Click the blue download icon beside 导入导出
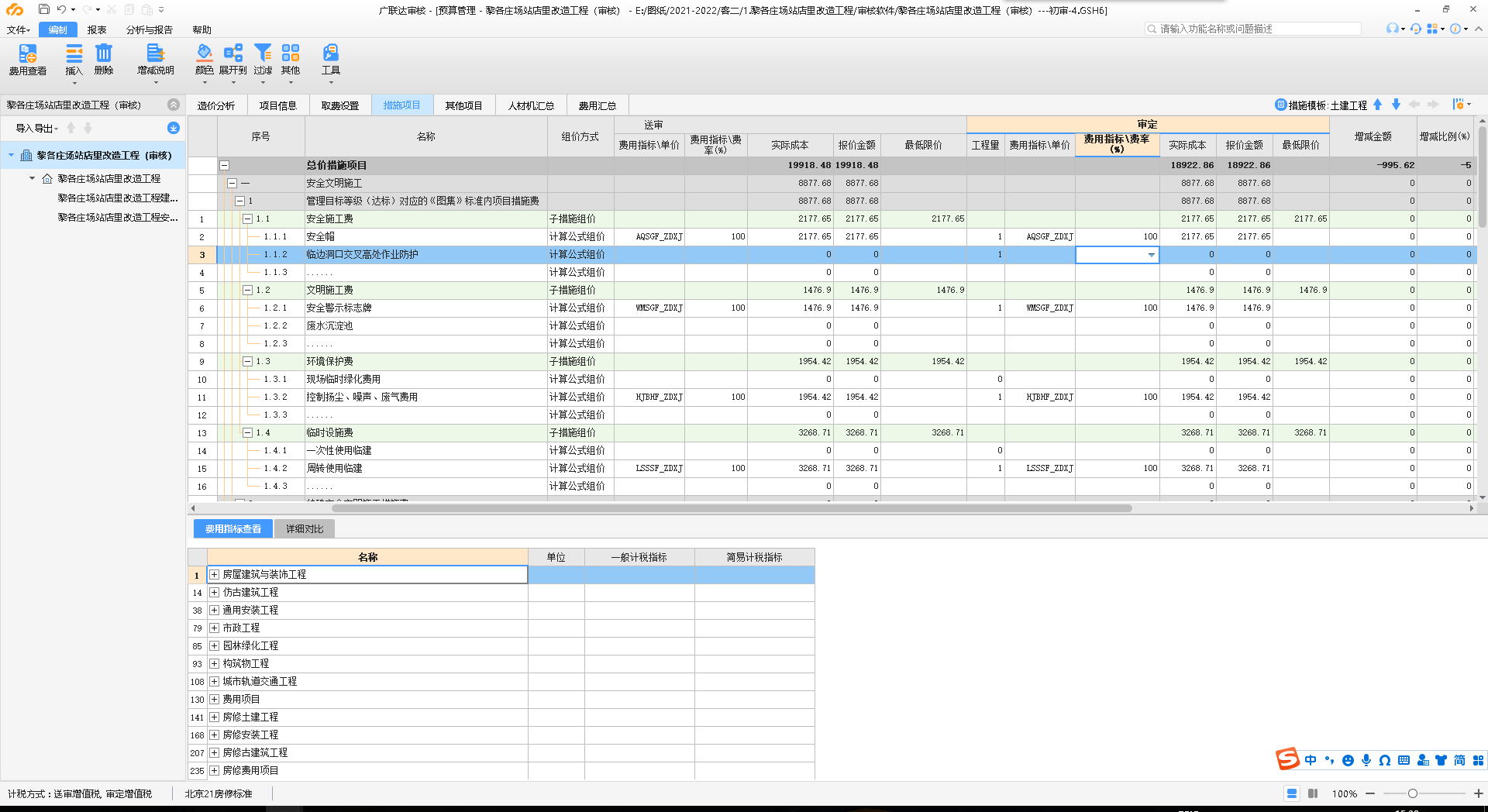Screen dimensions: 1488x812 [x=174, y=128]
